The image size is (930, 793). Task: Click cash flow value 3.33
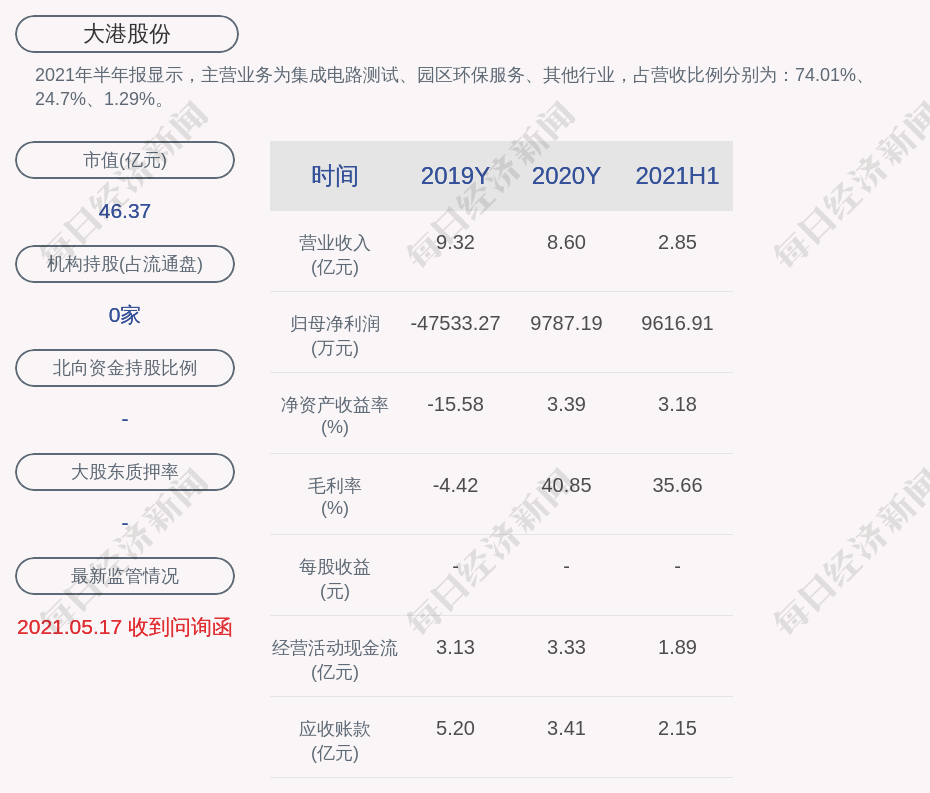pos(566,648)
